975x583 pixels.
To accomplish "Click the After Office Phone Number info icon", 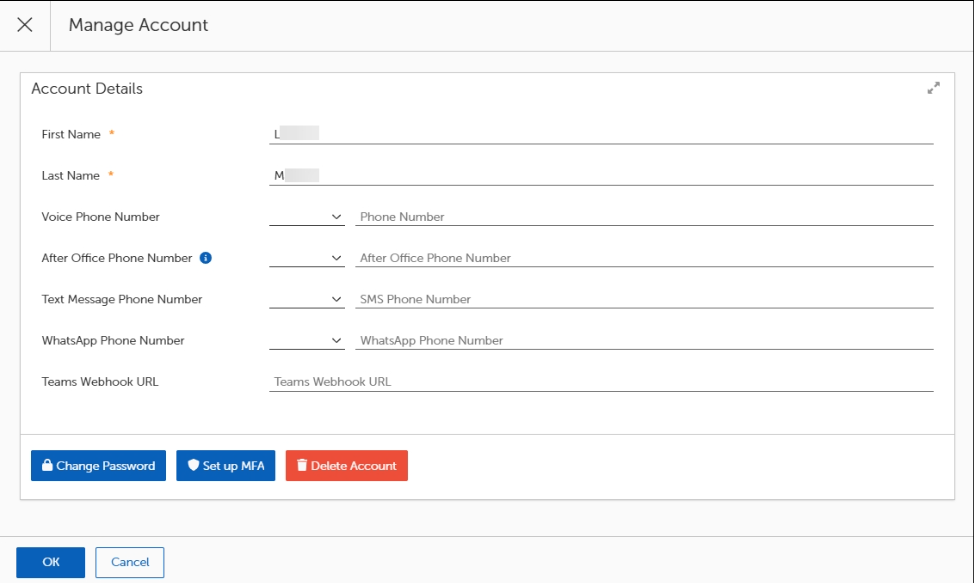I will click(x=205, y=258).
